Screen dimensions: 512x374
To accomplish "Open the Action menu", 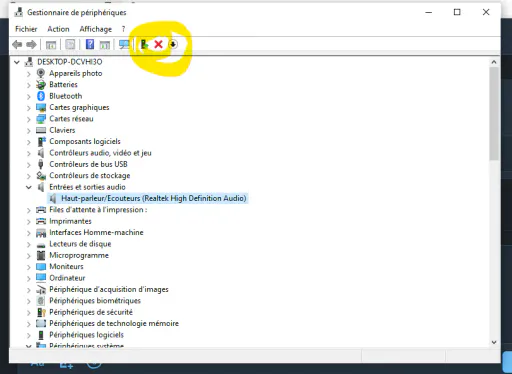I will [x=58, y=29].
